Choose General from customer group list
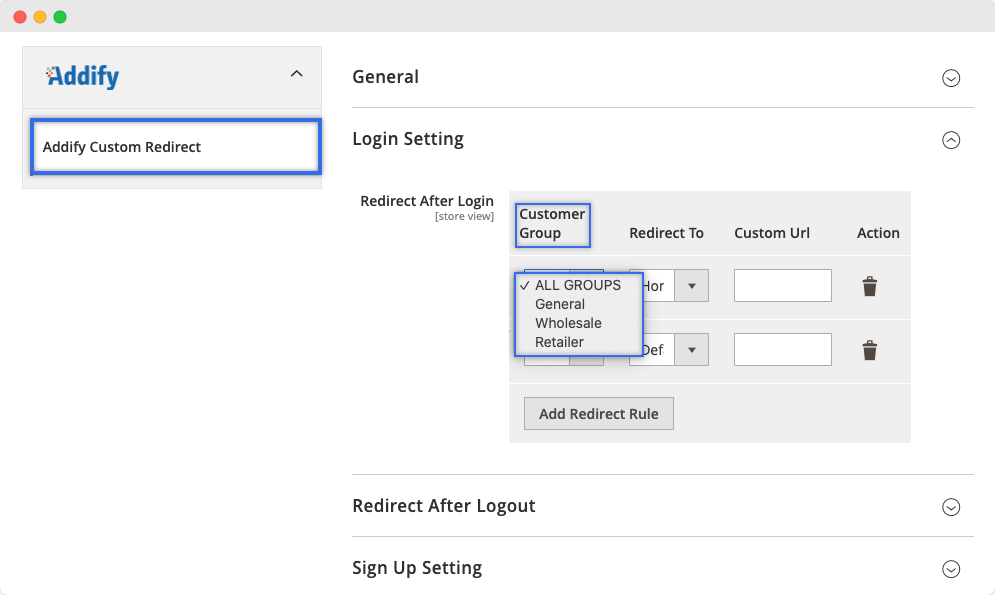Viewport: 995px width, 595px height. click(560, 304)
